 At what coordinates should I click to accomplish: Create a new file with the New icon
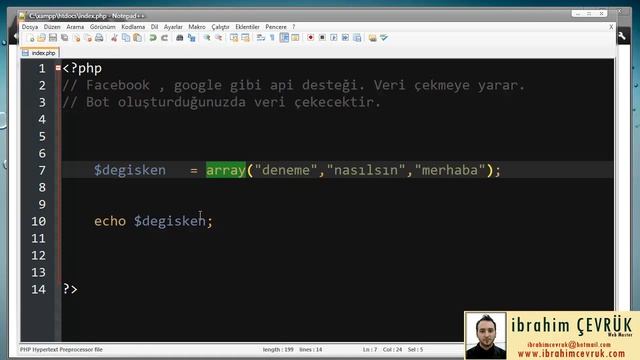point(30,38)
